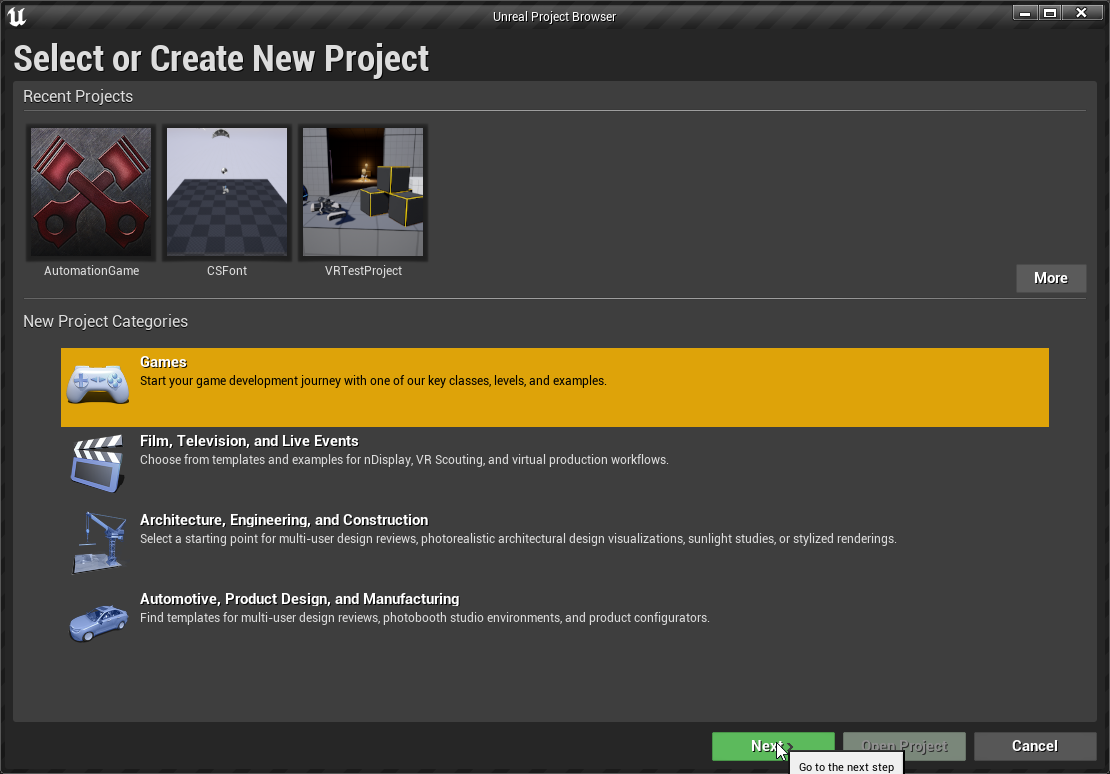This screenshot has height=774, width=1110.
Task: Click the disabled Open Project button
Action: [904, 746]
